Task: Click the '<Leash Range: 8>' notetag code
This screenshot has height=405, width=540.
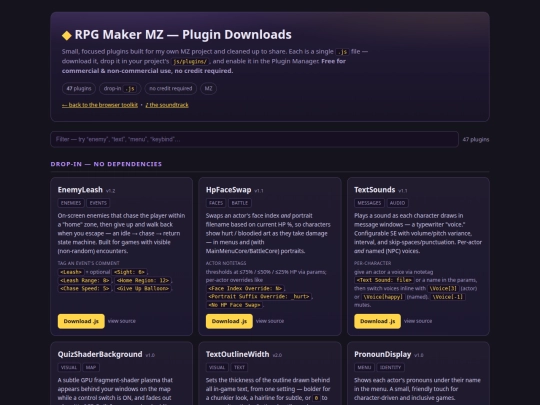Action: (x=85, y=280)
